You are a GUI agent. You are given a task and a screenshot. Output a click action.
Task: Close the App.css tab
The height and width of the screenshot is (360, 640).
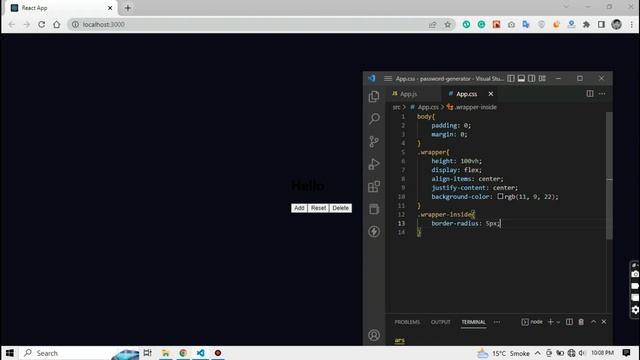(491, 94)
